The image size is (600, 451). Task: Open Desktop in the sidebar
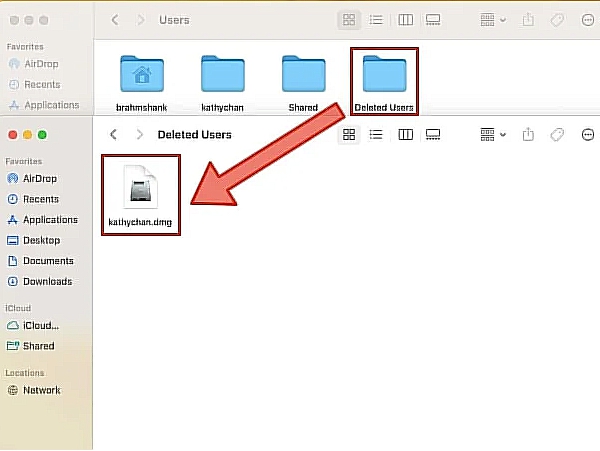click(34, 241)
